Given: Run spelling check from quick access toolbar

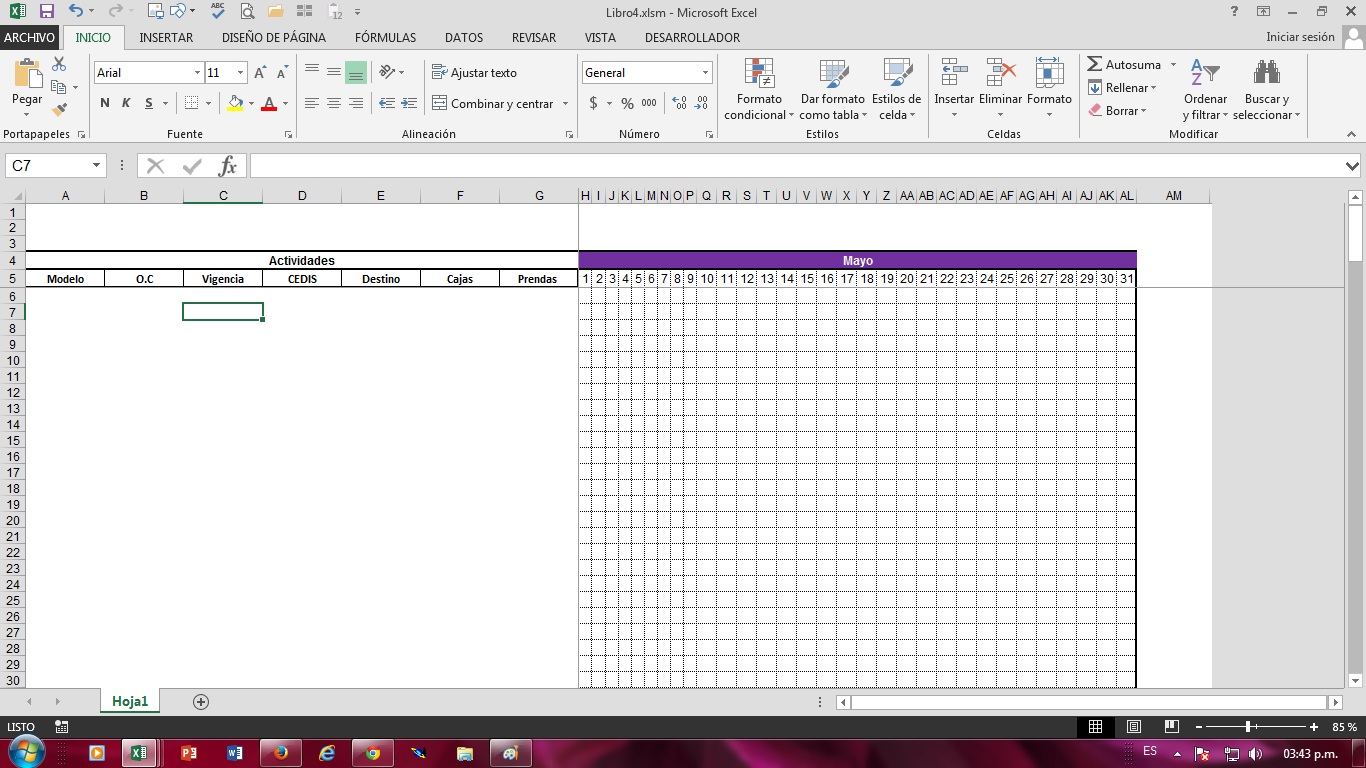Looking at the screenshot, I should pyautogui.click(x=218, y=12).
